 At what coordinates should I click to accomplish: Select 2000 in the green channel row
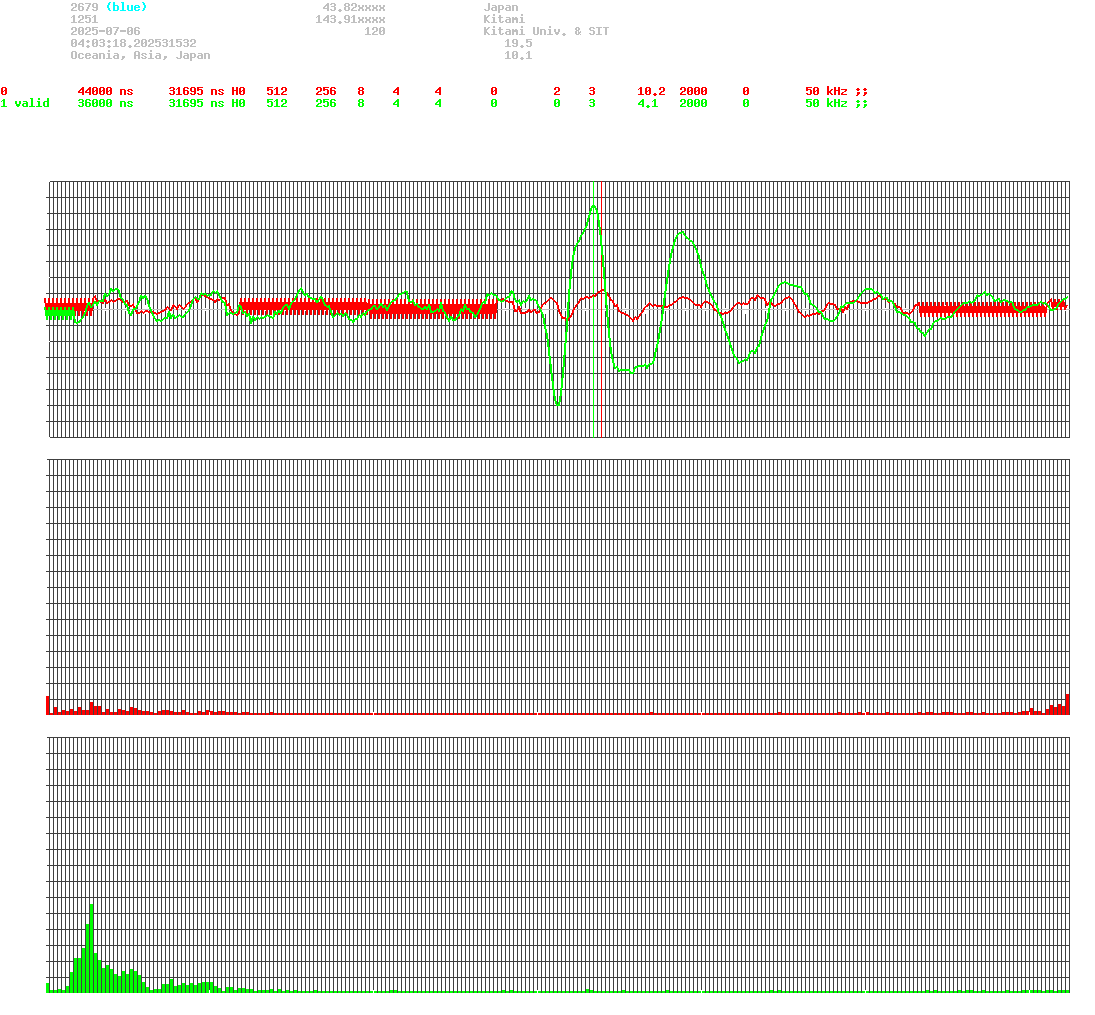click(x=693, y=103)
